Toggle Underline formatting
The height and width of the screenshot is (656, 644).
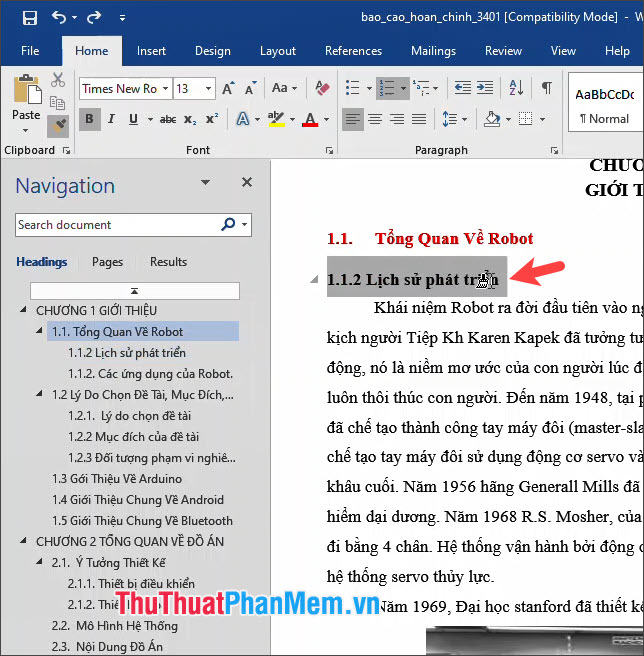click(x=133, y=119)
